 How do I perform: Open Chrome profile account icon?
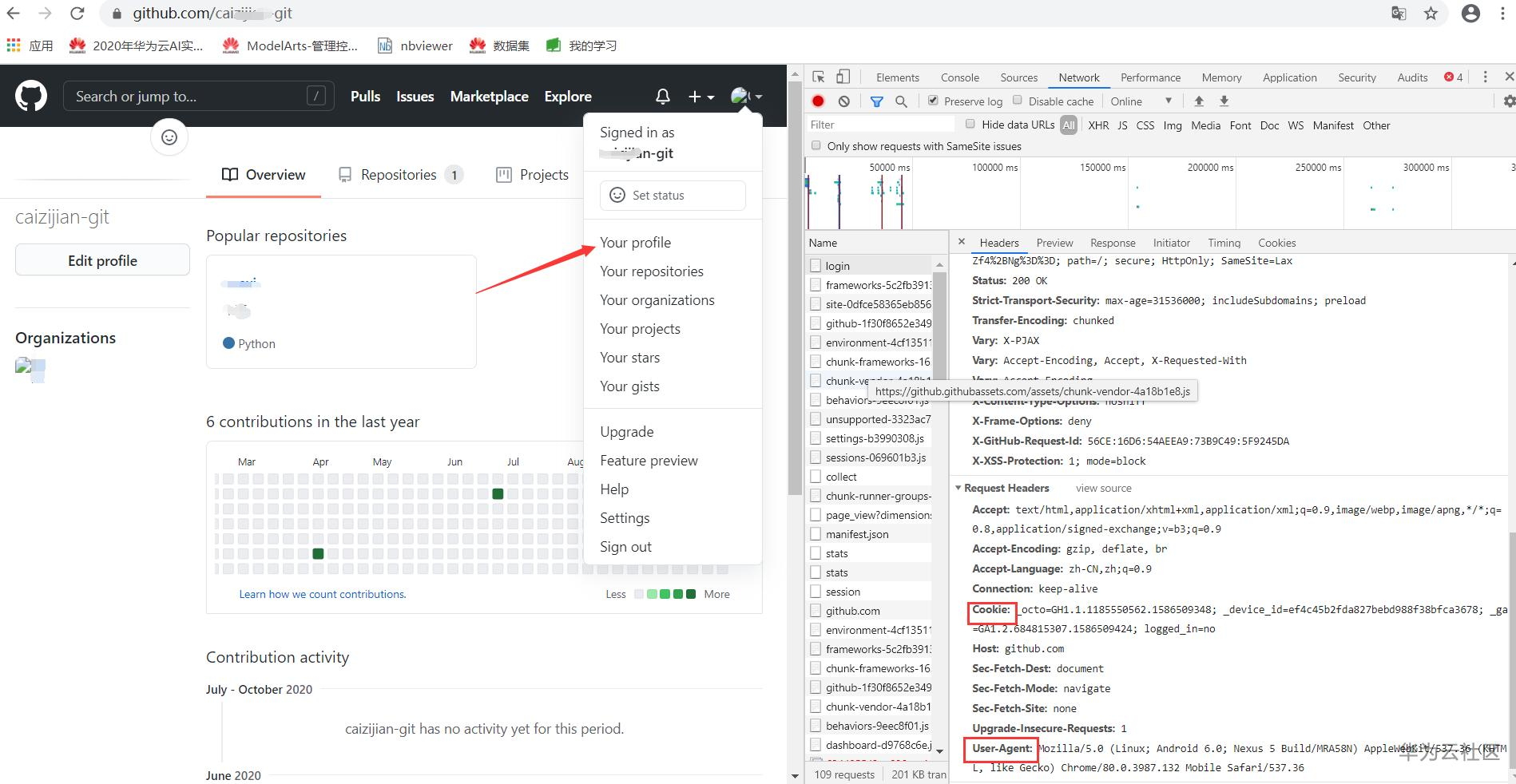click(x=1470, y=14)
